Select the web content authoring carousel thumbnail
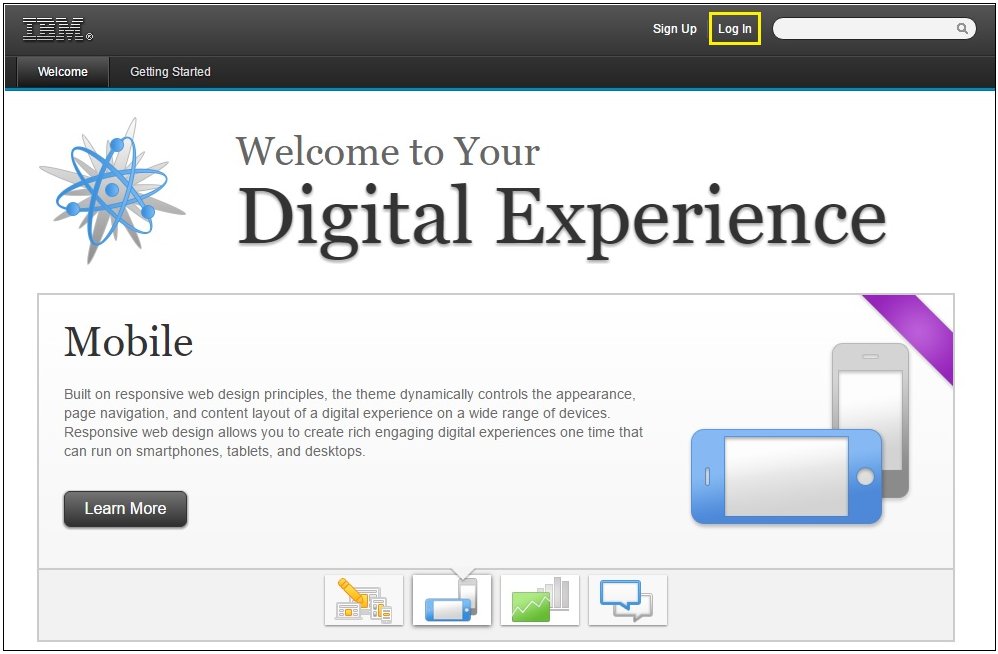998x654 pixels. (363, 600)
